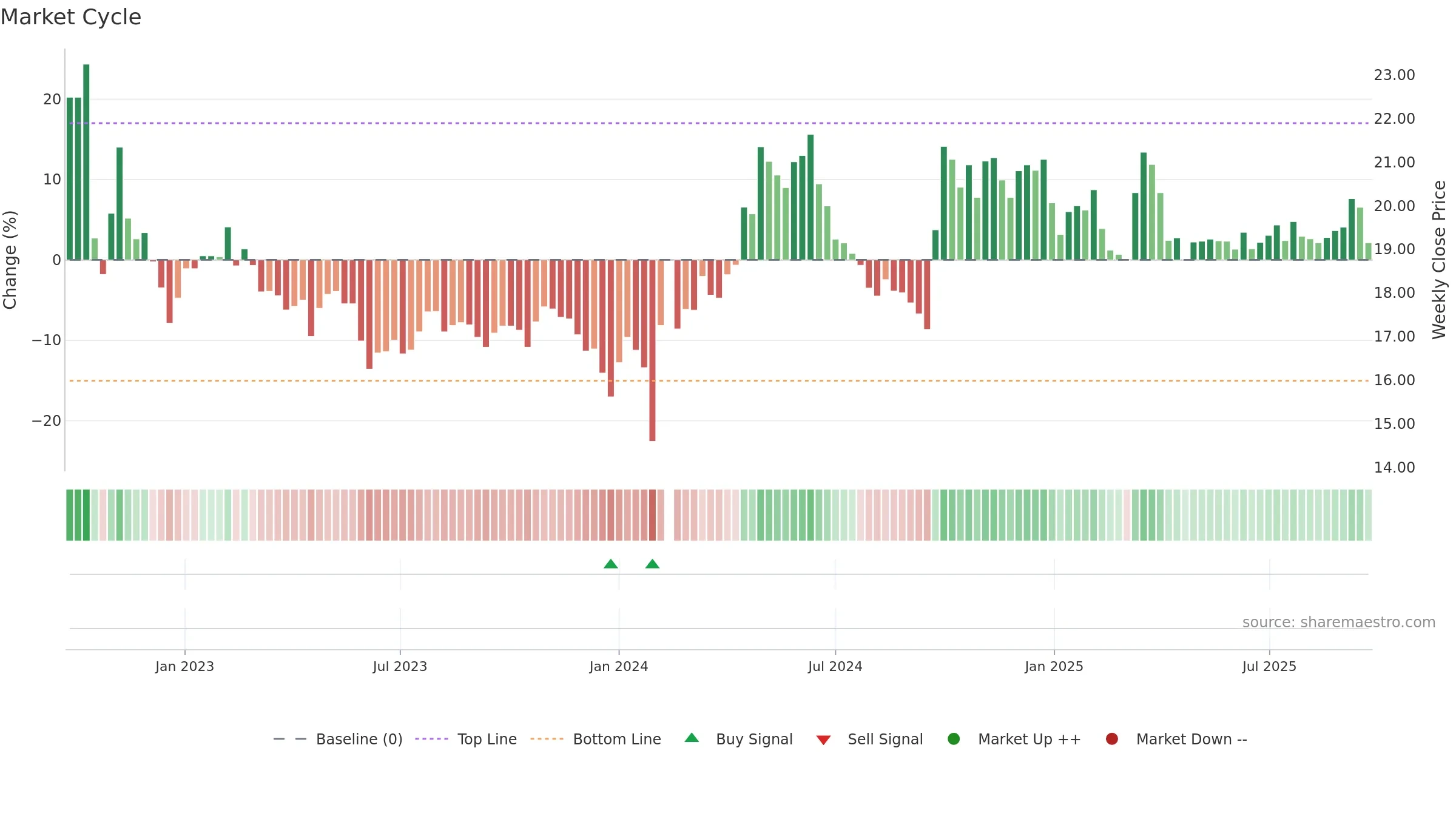Click the 14.00 price axis label
Screen dimensions: 1456x819
click(1394, 467)
